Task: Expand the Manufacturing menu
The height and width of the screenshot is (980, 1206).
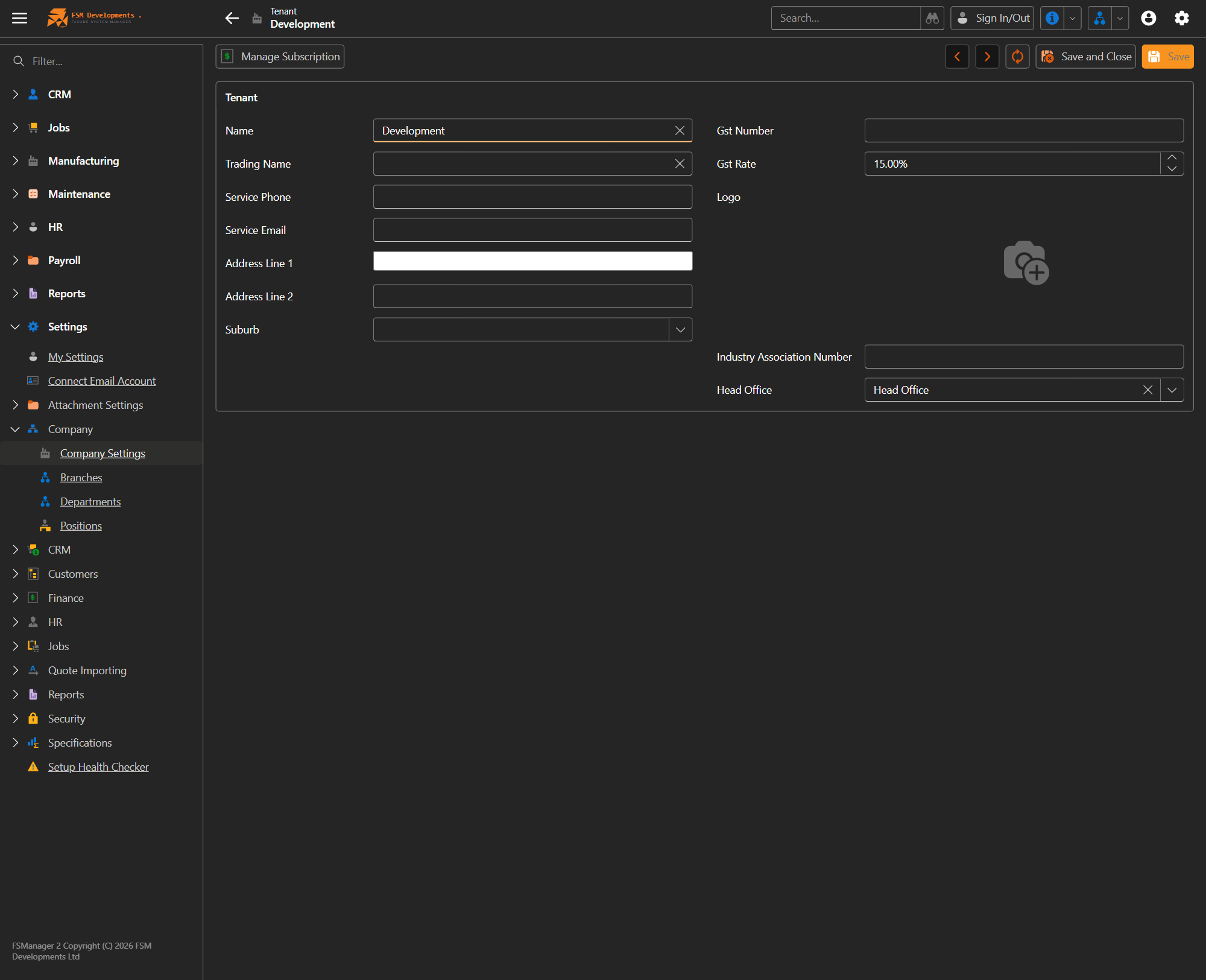Action: click(x=16, y=160)
